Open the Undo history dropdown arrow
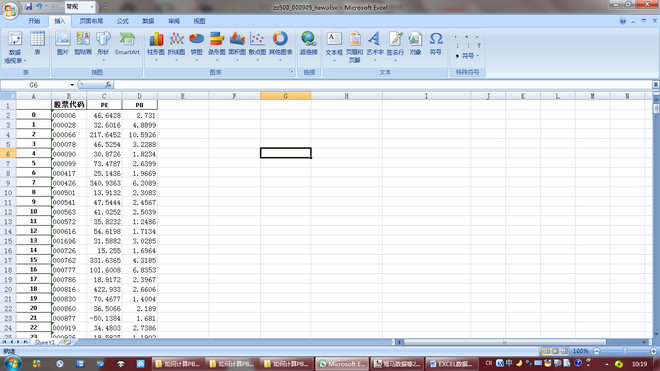The image size is (660, 371). pos(46,6)
